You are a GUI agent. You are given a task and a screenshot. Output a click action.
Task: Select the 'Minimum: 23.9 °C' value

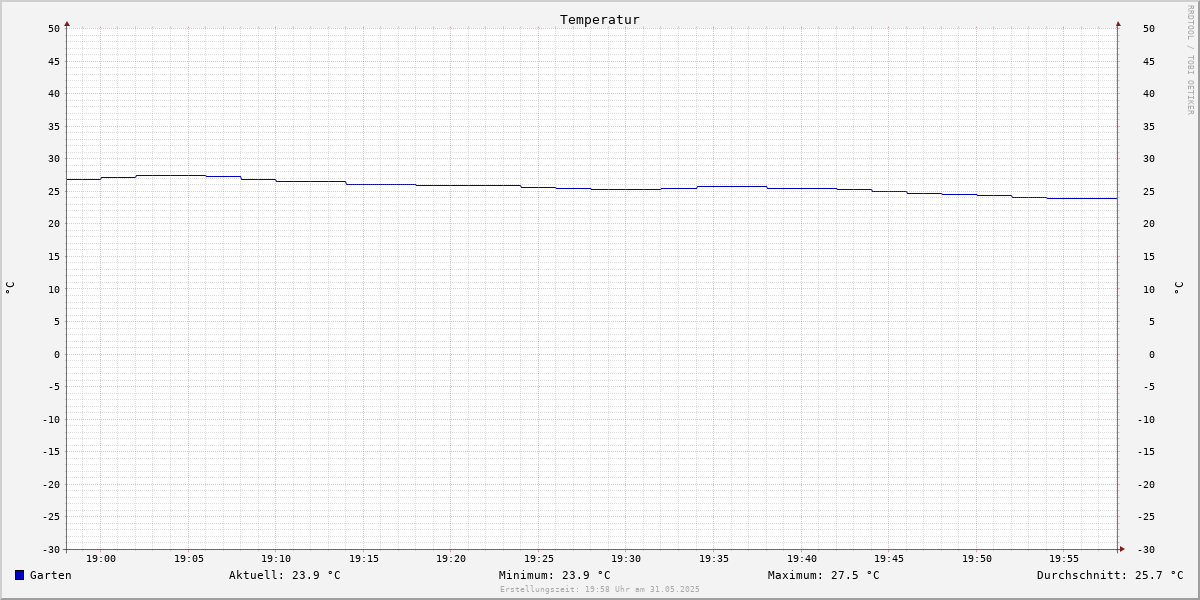[554, 575]
